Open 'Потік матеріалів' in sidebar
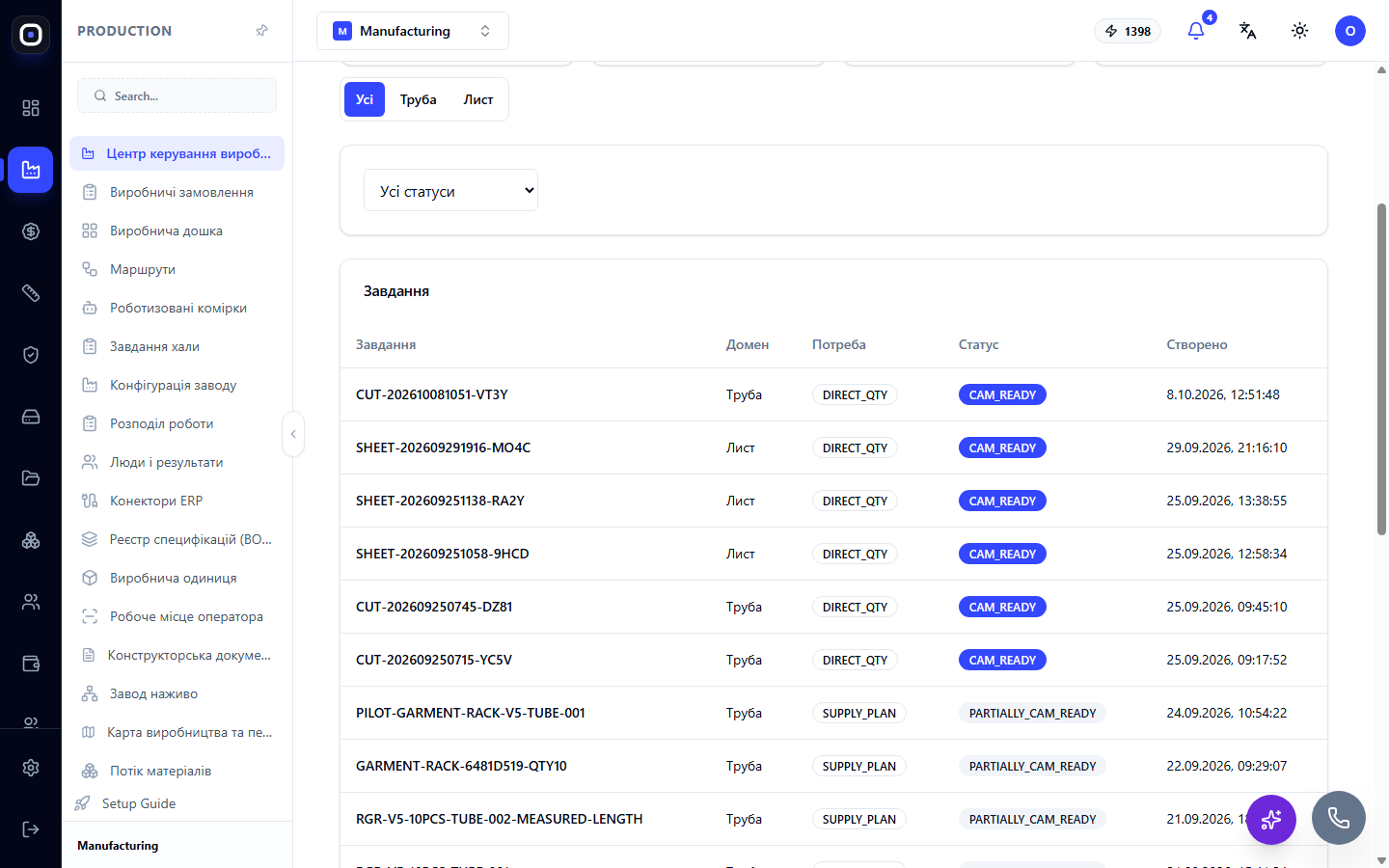The width and height of the screenshot is (1389, 868). [177, 771]
